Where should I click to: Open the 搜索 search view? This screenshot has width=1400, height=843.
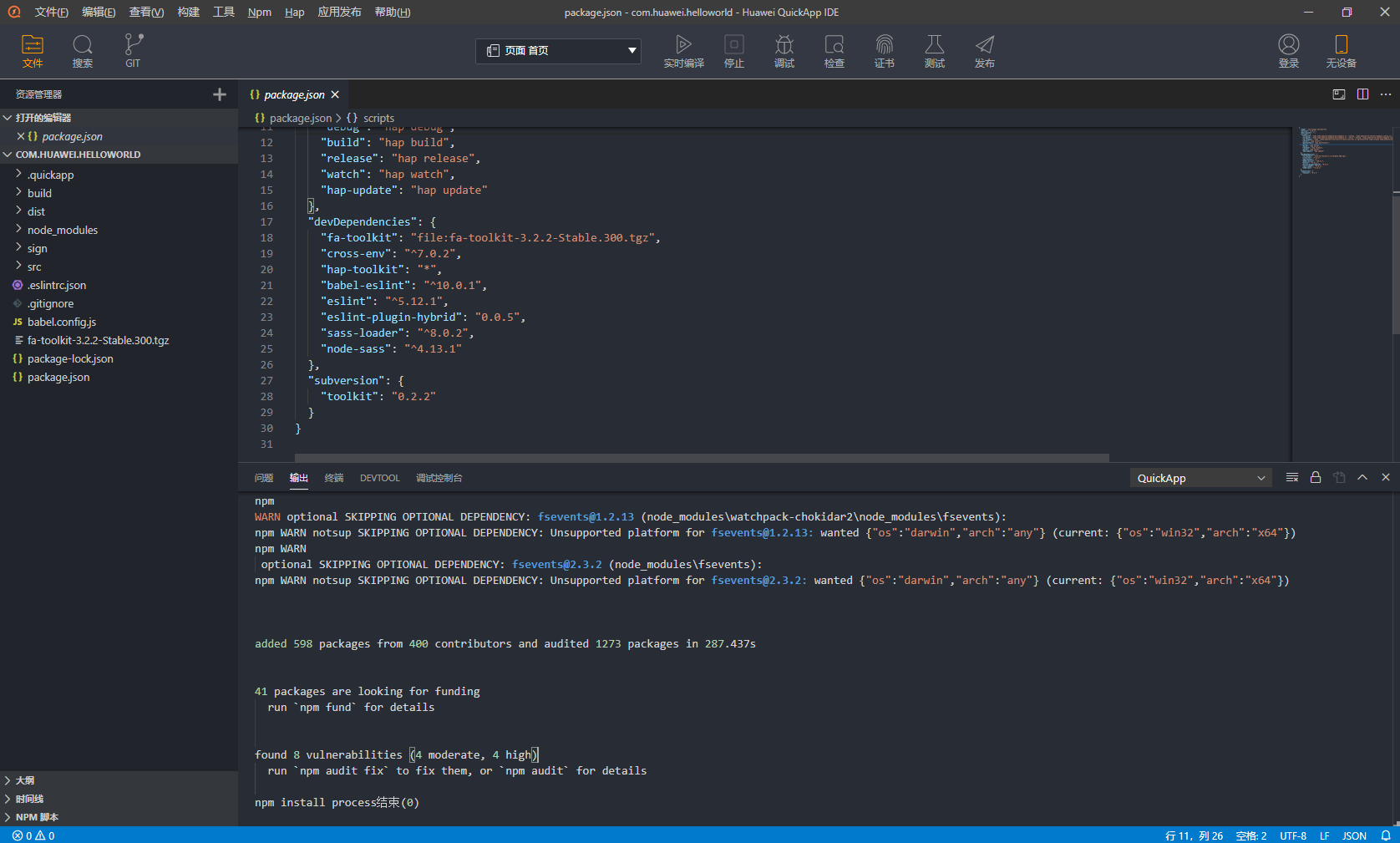point(83,51)
